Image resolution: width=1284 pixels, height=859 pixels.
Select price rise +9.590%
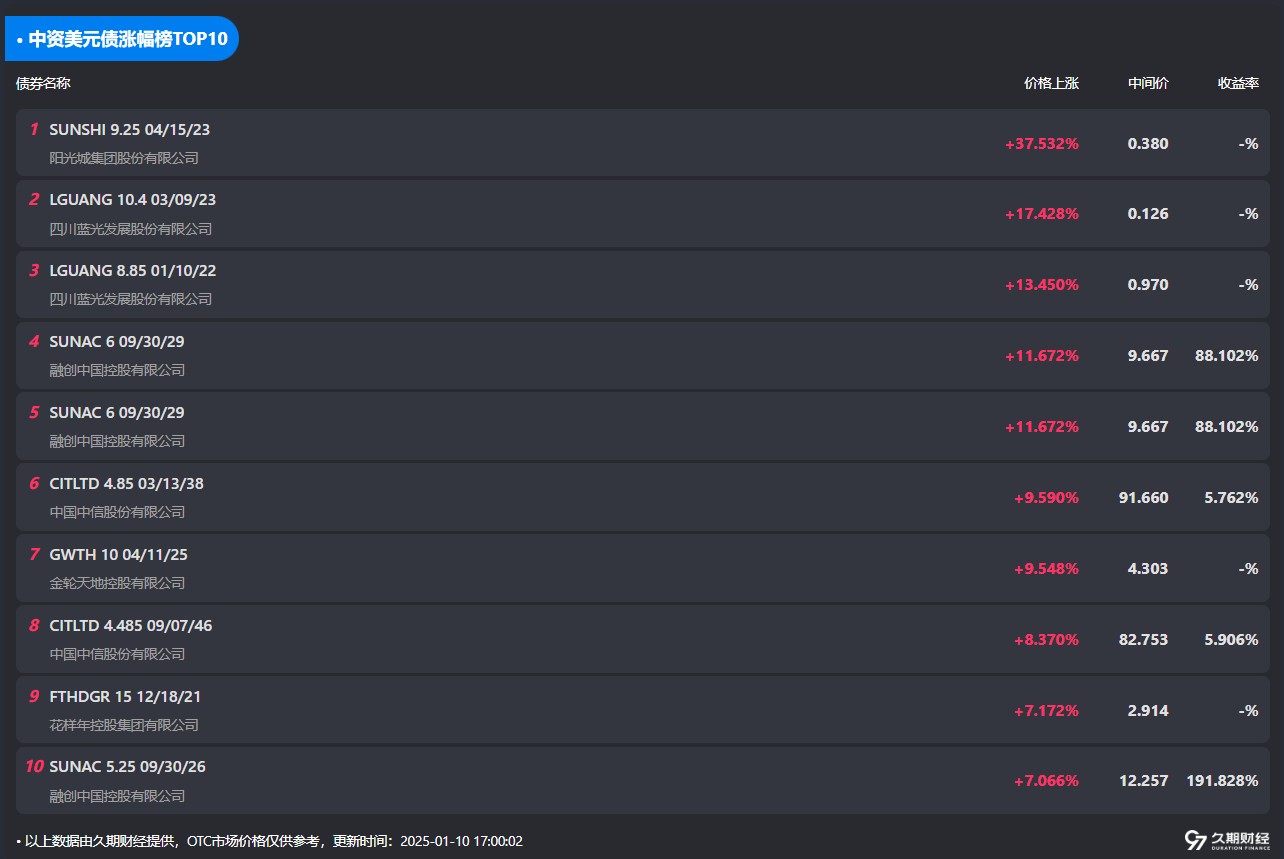(1046, 497)
